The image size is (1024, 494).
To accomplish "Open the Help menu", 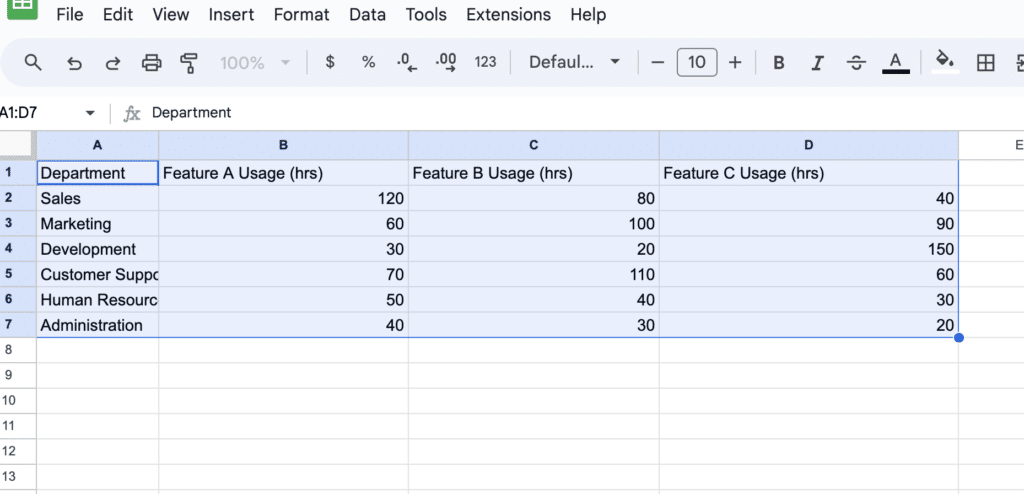I will point(588,14).
